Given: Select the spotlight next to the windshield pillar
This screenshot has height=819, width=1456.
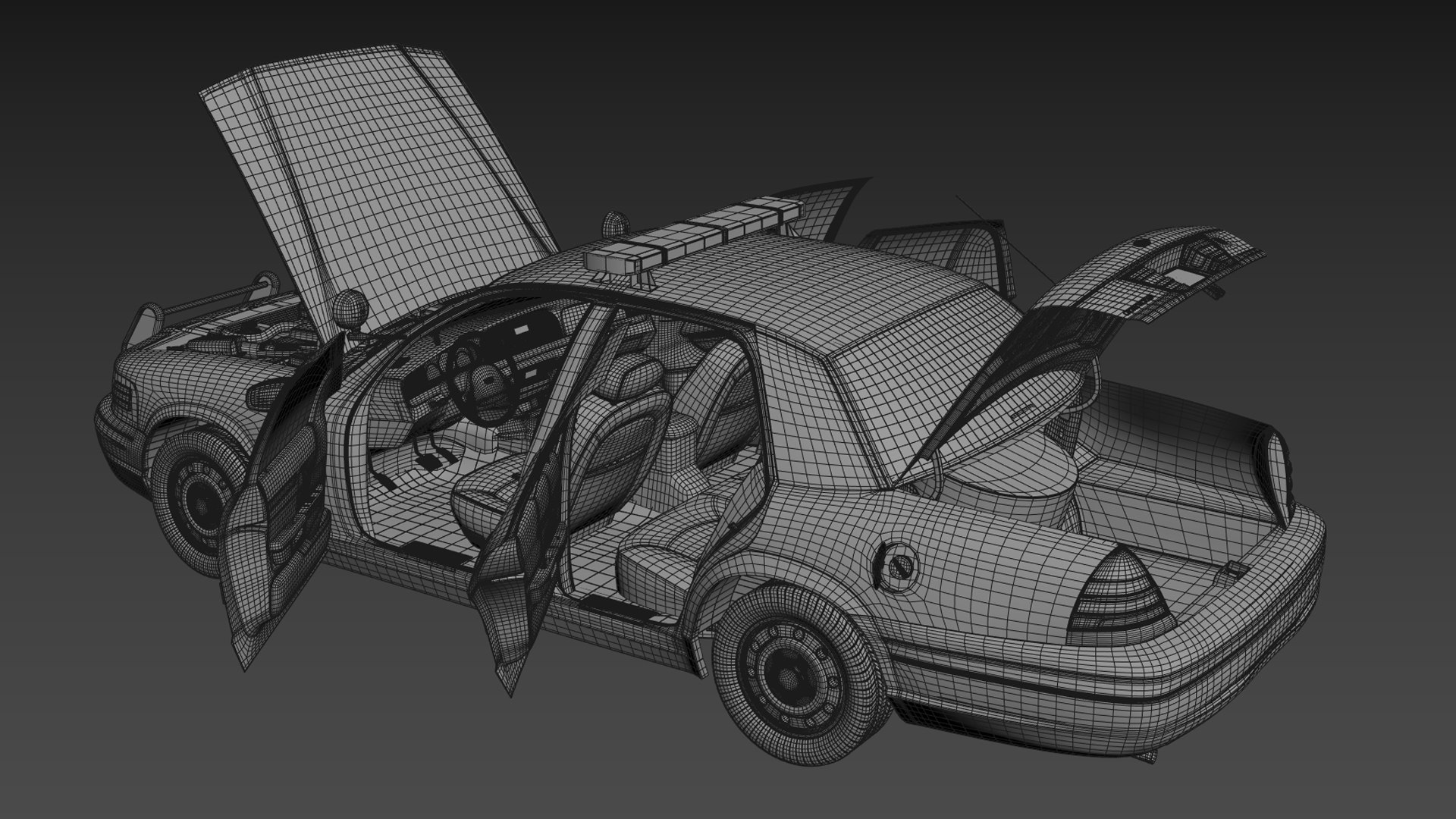Looking at the screenshot, I should 350,308.
